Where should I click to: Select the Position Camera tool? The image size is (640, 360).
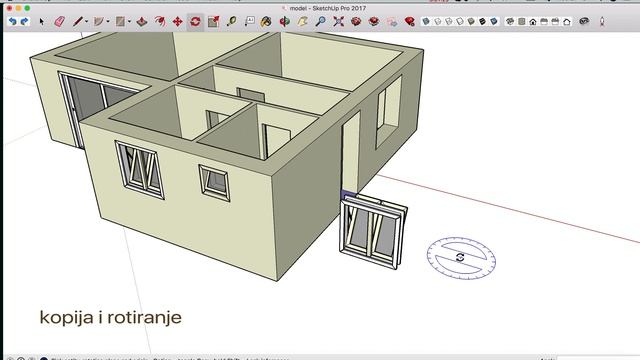pos(602,21)
